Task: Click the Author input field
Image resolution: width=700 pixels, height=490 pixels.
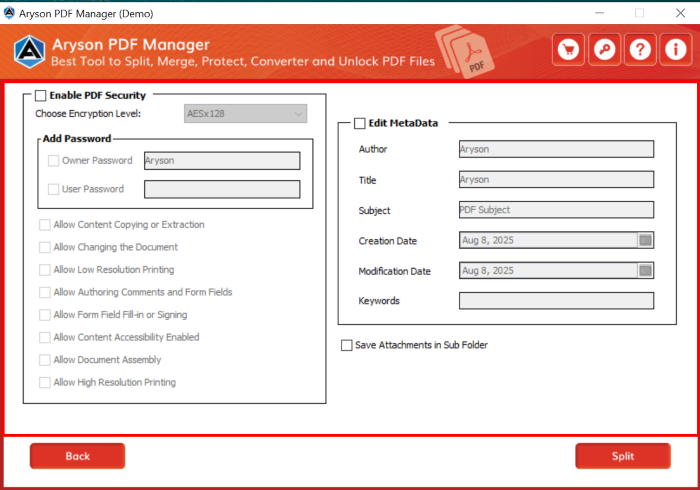Action: (x=556, y=149)
